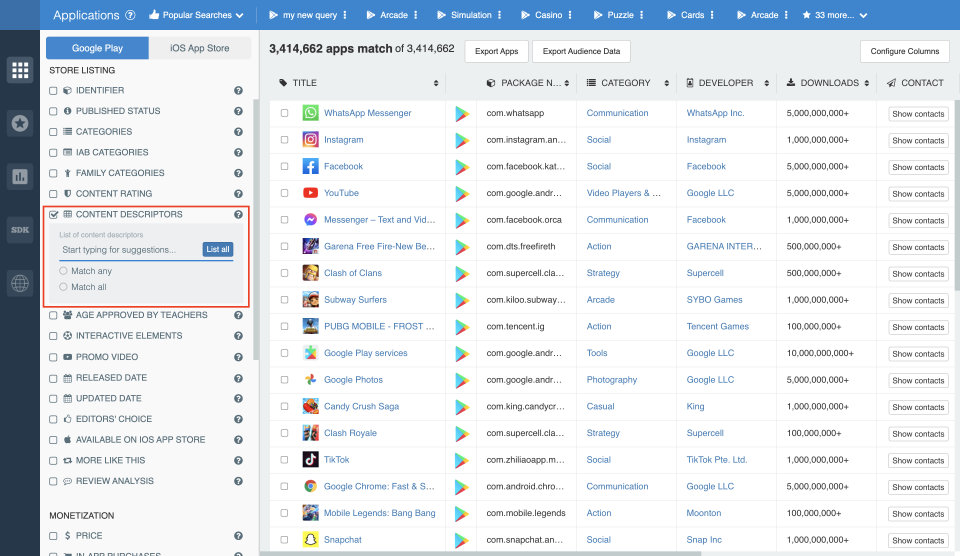Open the SDK icon in left sidebar
960x556 pixels.
click(20, 230)
